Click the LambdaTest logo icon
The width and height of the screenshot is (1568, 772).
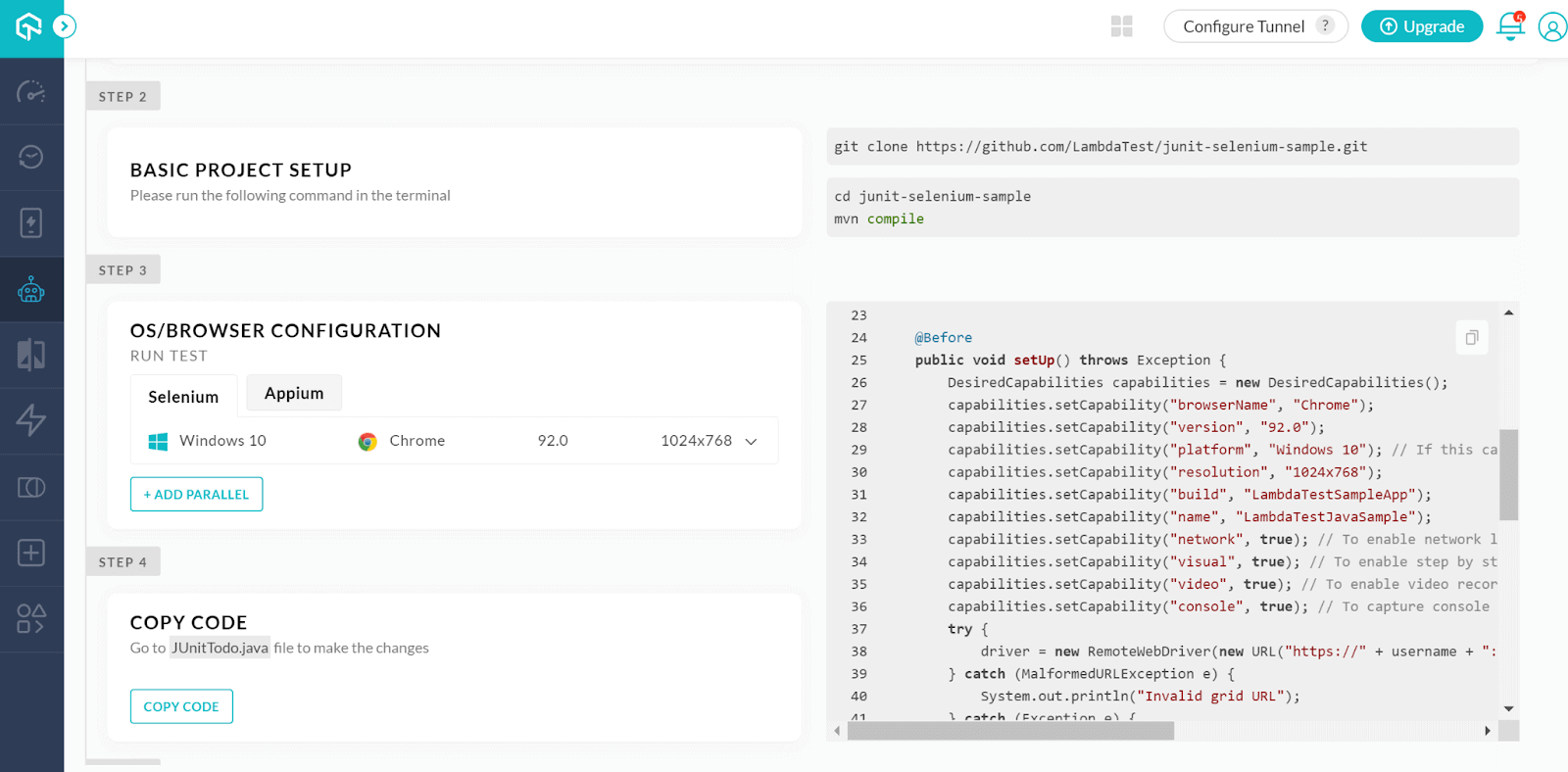(28, 26)
